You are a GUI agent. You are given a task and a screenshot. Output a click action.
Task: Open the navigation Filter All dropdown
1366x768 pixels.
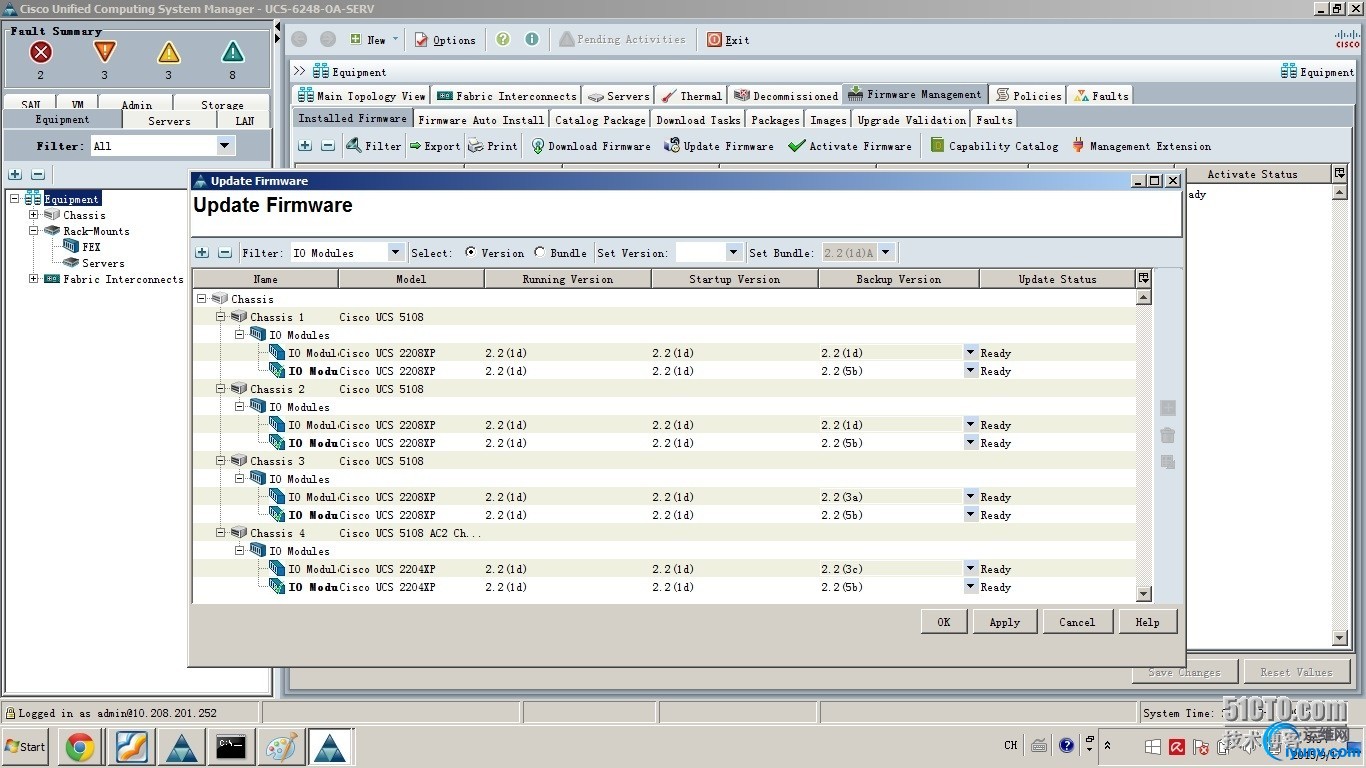[225, 146]
